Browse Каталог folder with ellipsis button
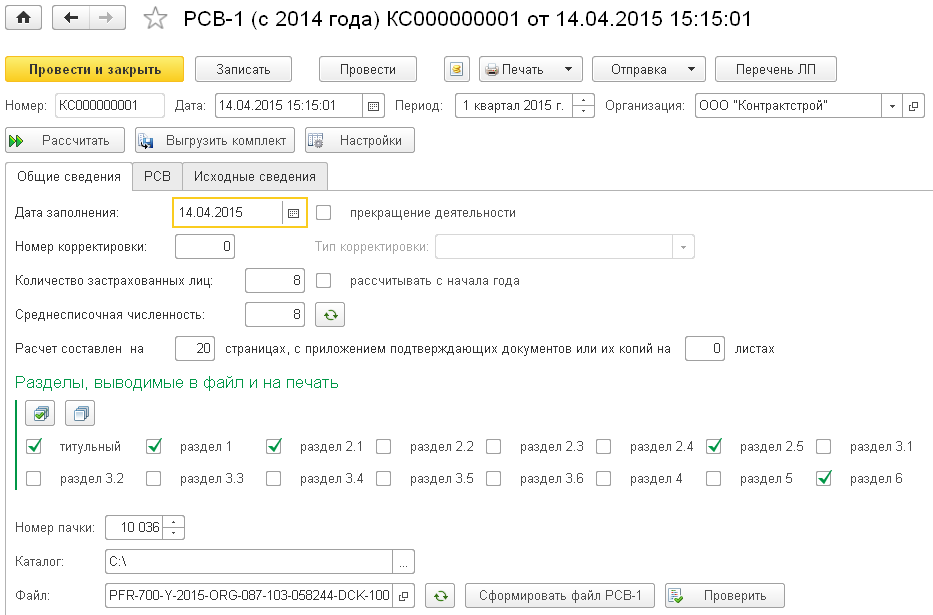This screenshot has height=615, width=933. tap(403, 561)
